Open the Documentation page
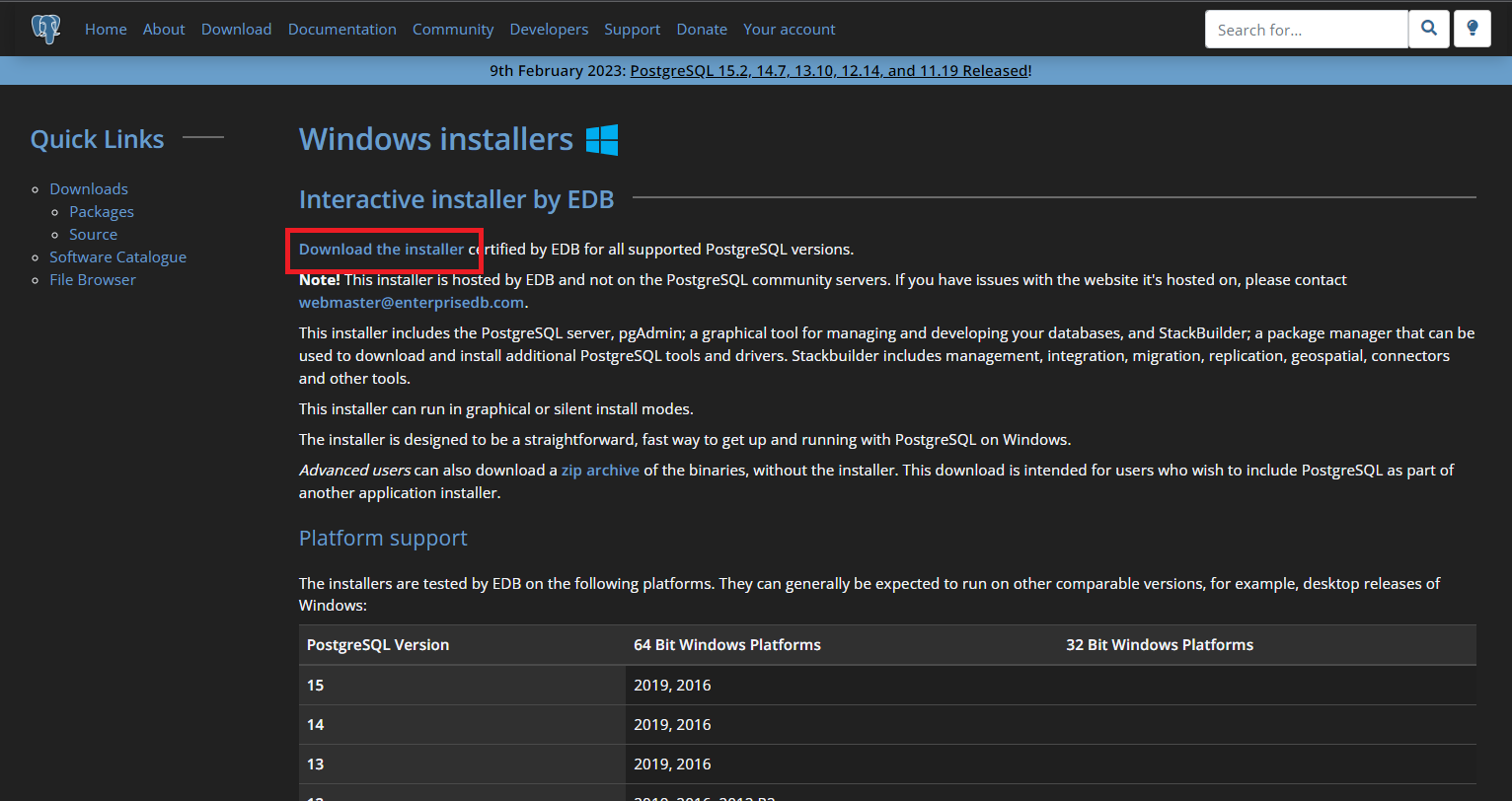The height and width of the screenshot is (801, 1512). (341, 29)
